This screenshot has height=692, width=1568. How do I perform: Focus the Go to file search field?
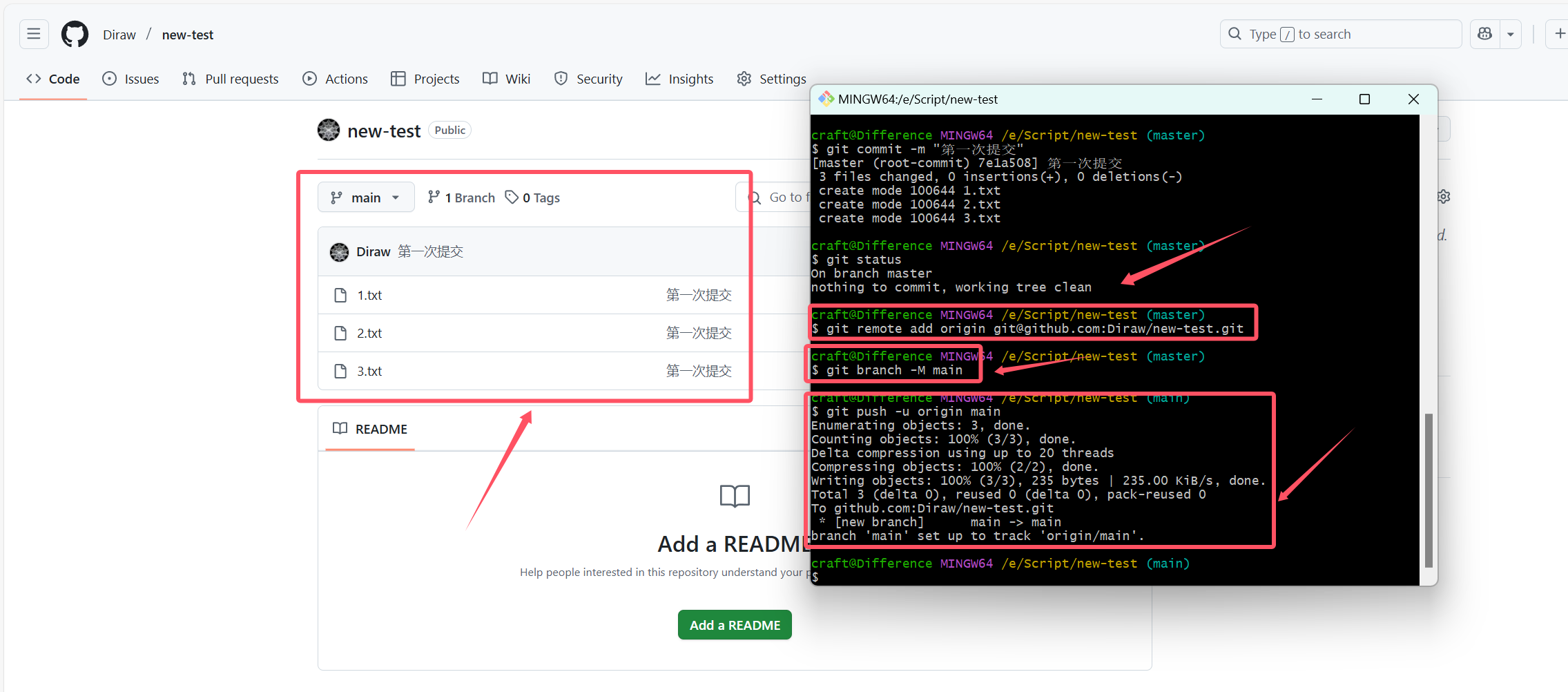pyautogui.click(x=773, y=198)
